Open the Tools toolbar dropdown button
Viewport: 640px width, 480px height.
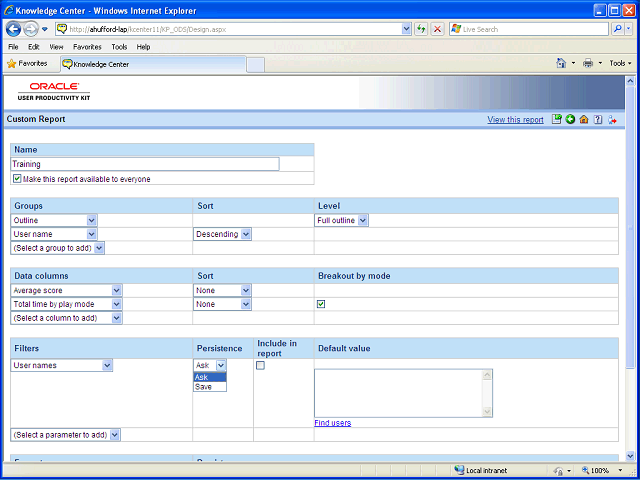pos(620,63)
